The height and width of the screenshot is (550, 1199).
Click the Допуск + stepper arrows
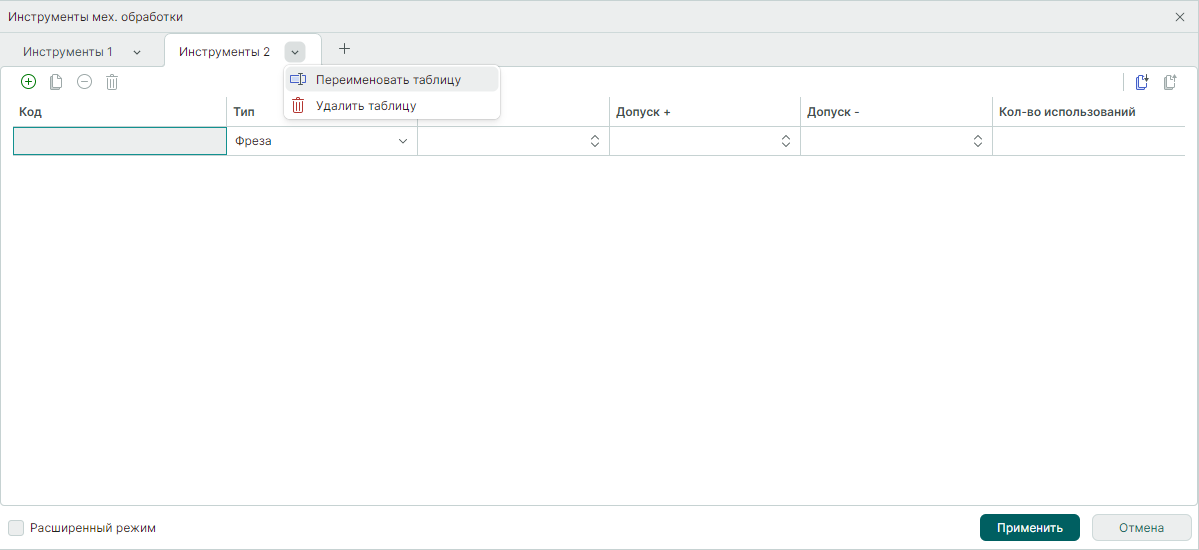coord(786,141)
